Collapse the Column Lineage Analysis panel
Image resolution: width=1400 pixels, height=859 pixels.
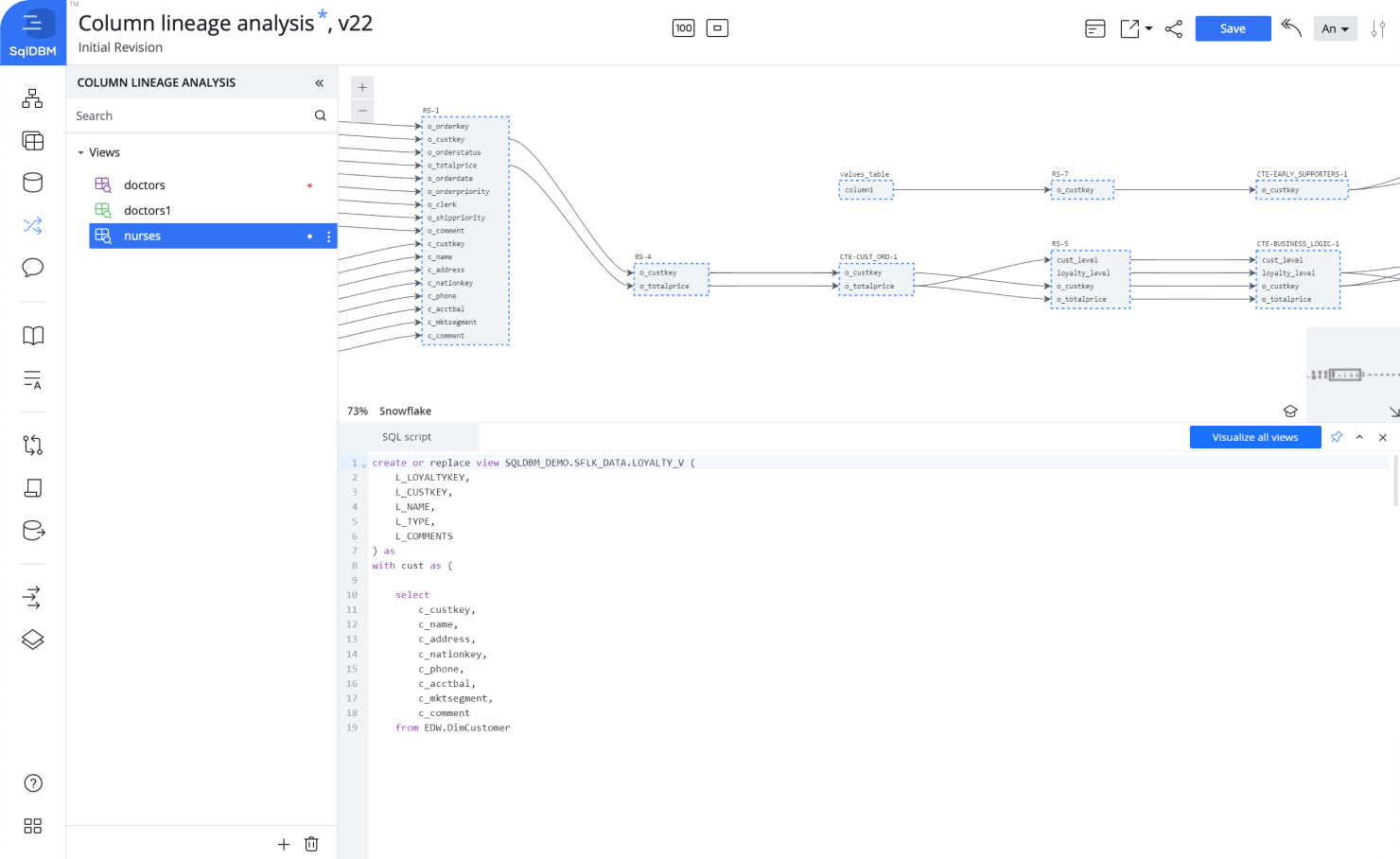click(x=320, y=83)
